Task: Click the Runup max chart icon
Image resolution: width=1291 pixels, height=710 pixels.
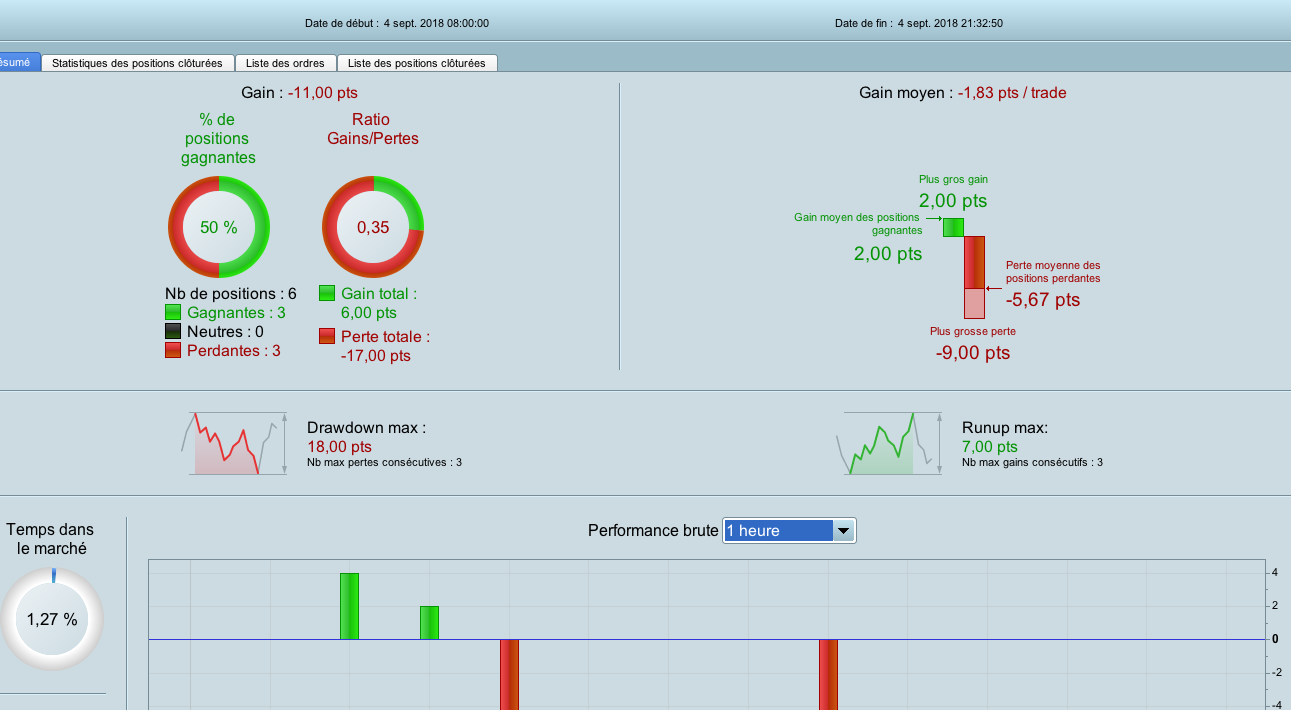Action: click(x=889, y=443)
